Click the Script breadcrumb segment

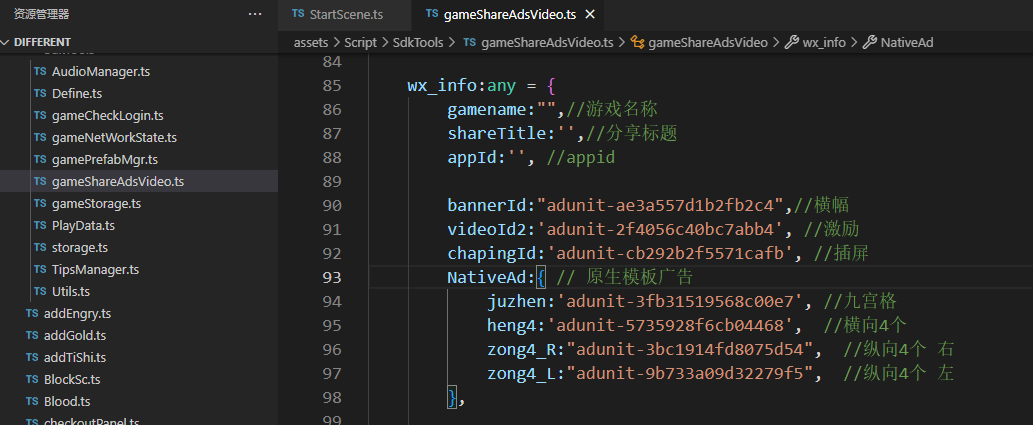(x=360, y=42)
